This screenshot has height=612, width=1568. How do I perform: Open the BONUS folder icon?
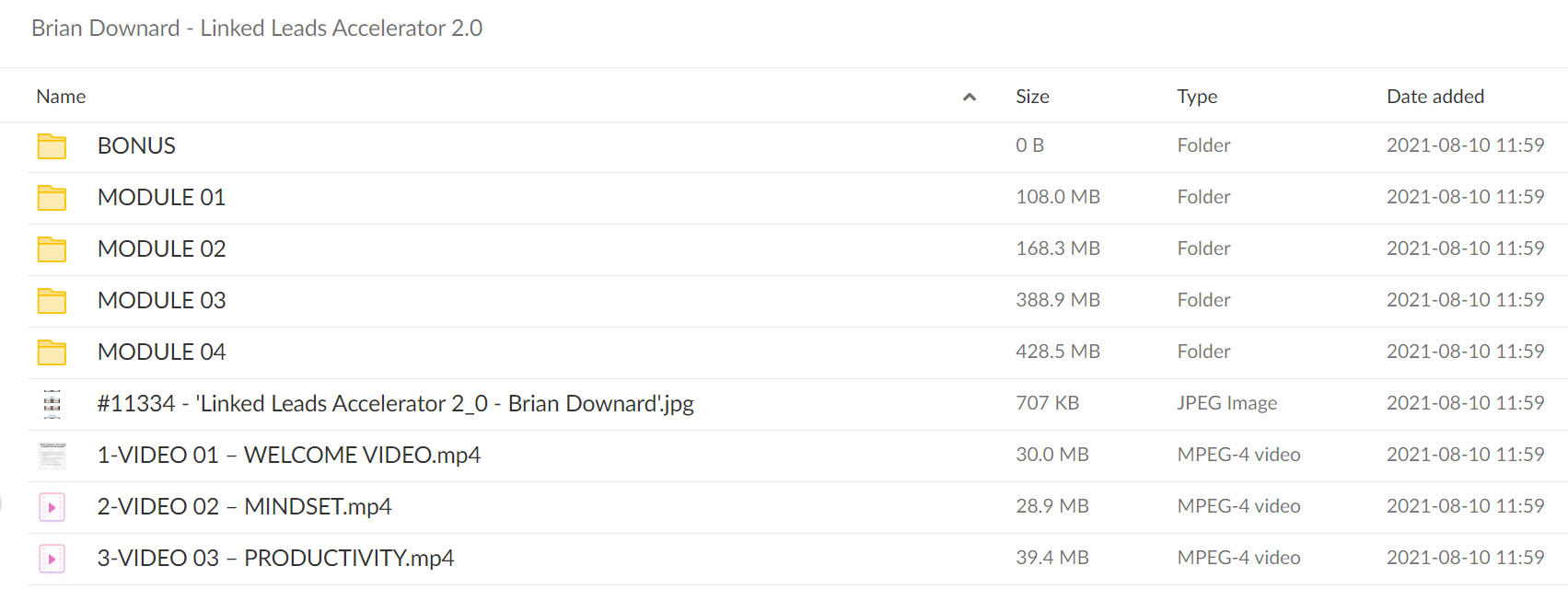click(x=52, y=146)
